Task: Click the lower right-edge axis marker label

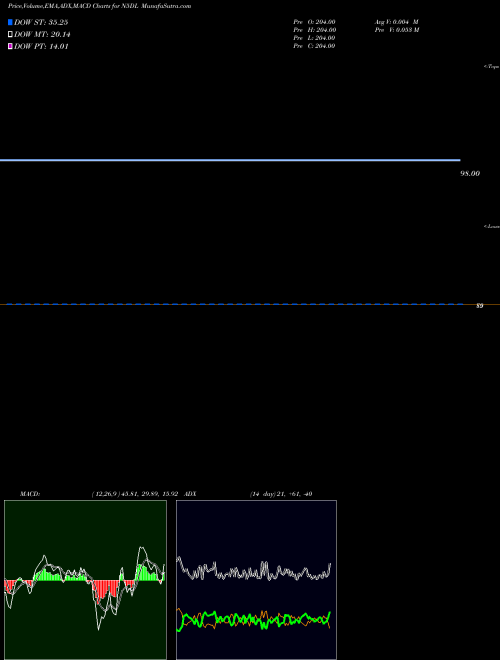Action: click(492, 226)
